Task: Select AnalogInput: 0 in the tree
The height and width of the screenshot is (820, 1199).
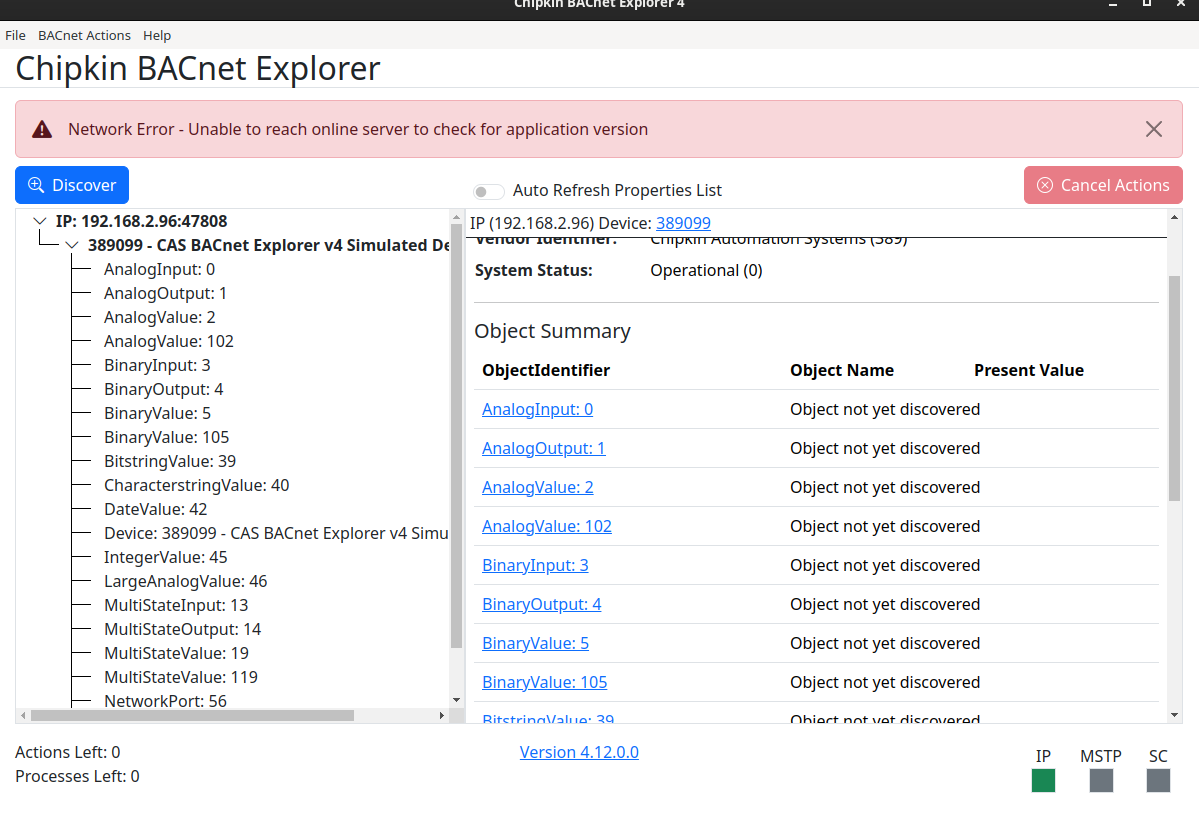Action: [159, 269]
